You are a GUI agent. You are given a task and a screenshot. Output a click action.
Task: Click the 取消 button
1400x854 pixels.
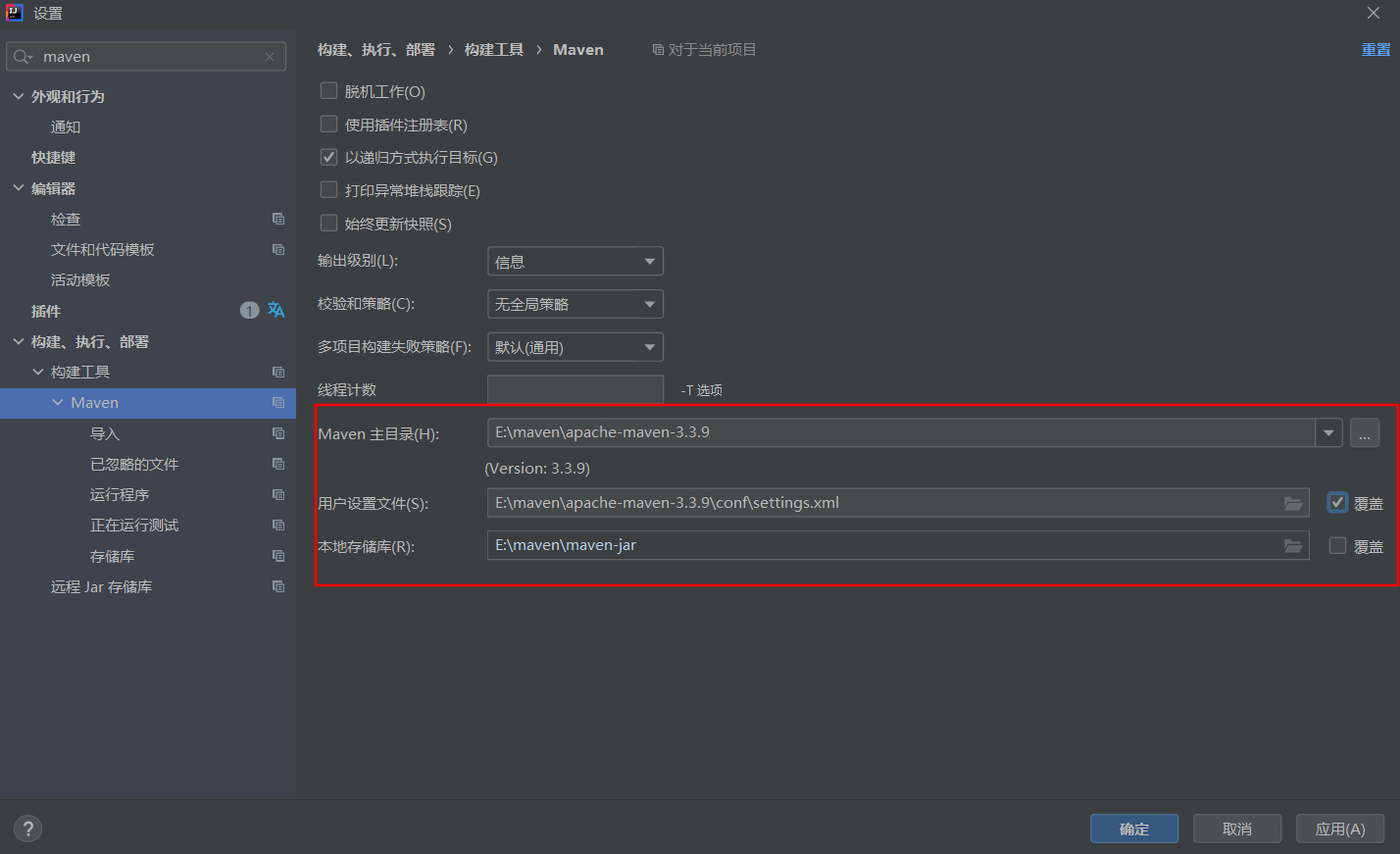click(x=1237, y=829)
